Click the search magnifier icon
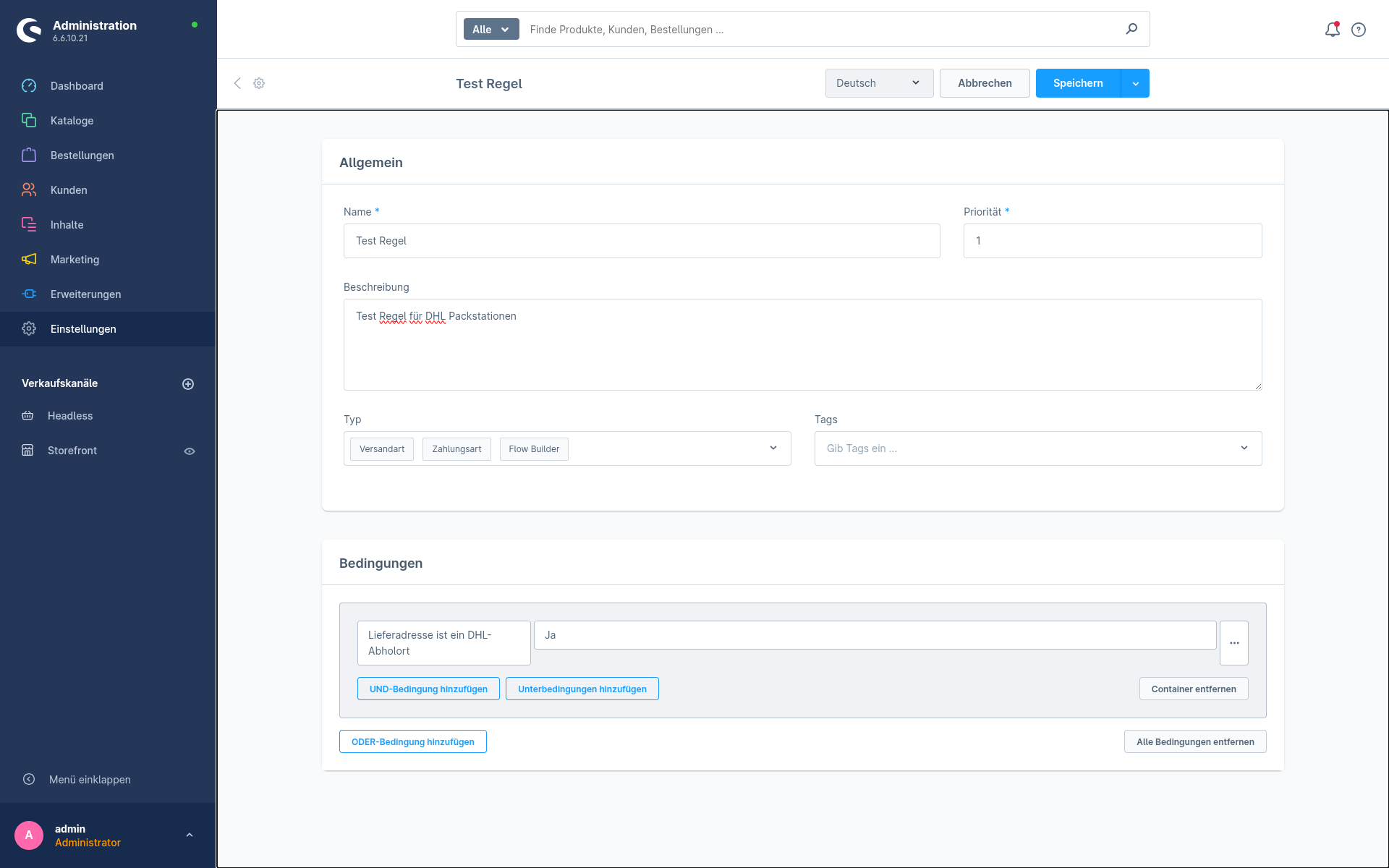This screenshot has height=868, width=1389. point(1131,29)
